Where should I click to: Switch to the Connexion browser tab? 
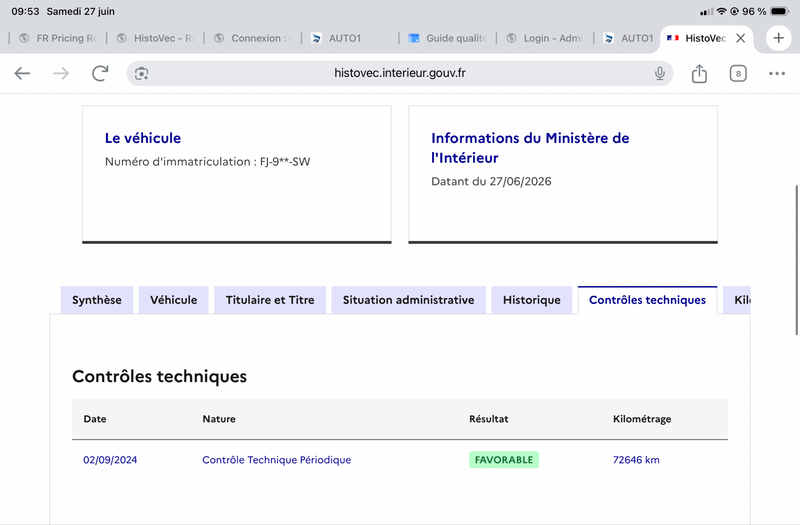pyautogui.click(x=253, y=38)
